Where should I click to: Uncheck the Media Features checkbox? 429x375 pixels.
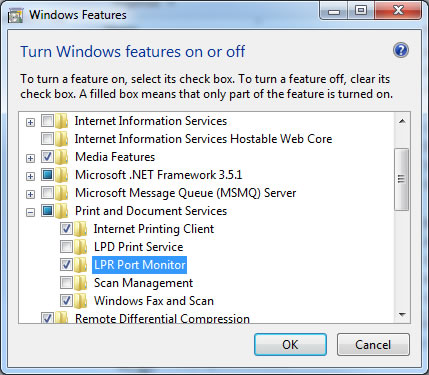[47, 157]
